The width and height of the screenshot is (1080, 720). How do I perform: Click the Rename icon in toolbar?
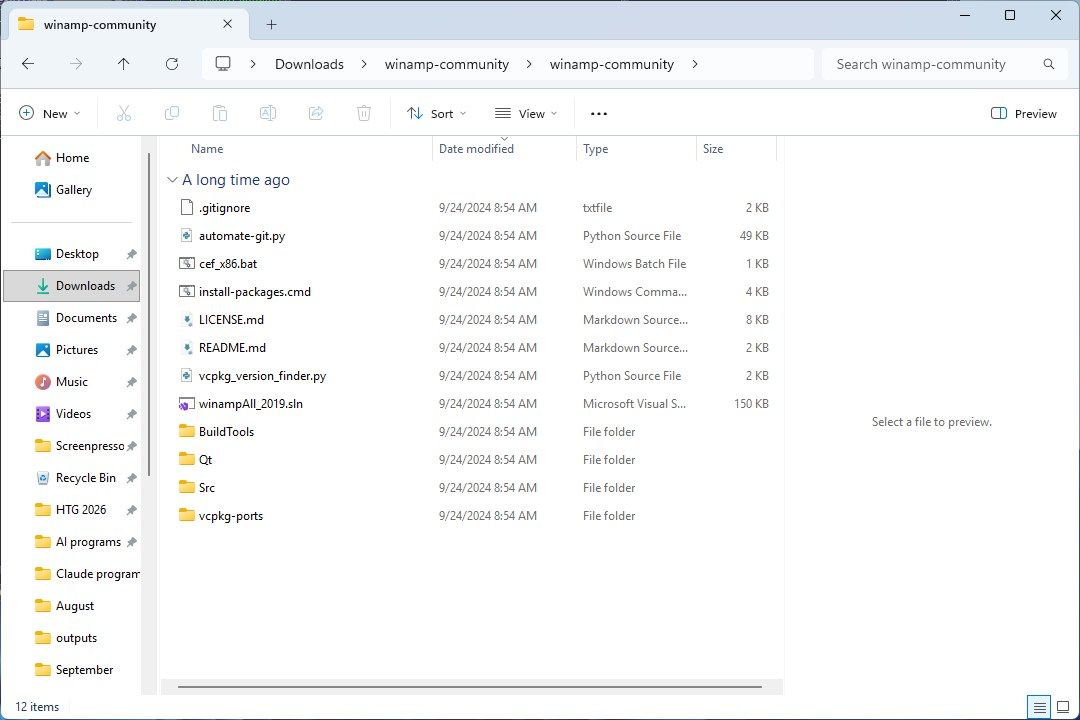[267, 114]
